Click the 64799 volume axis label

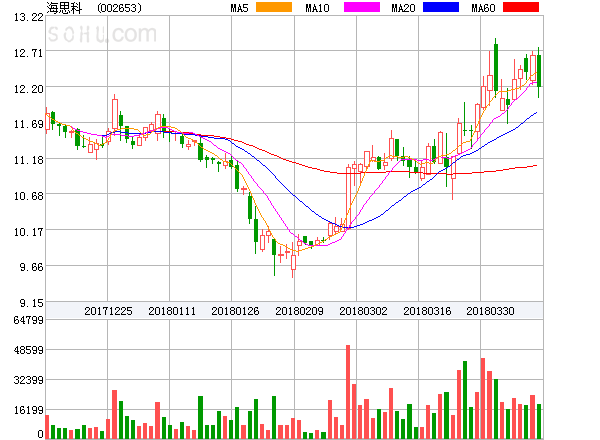[29, 320]
